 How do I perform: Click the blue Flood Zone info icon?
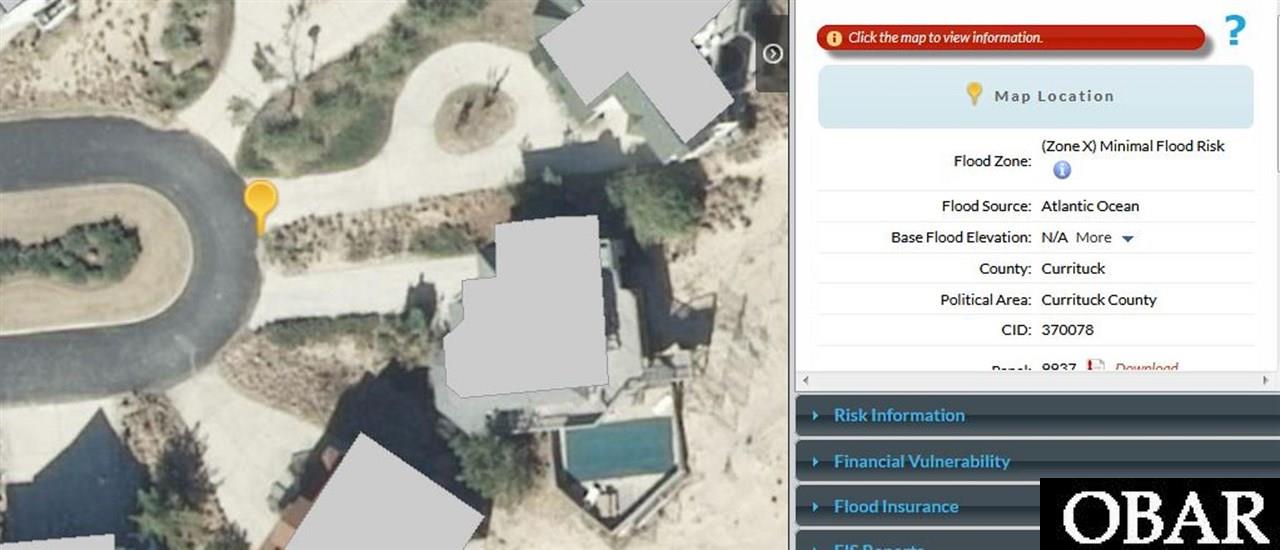[1062, 170]
